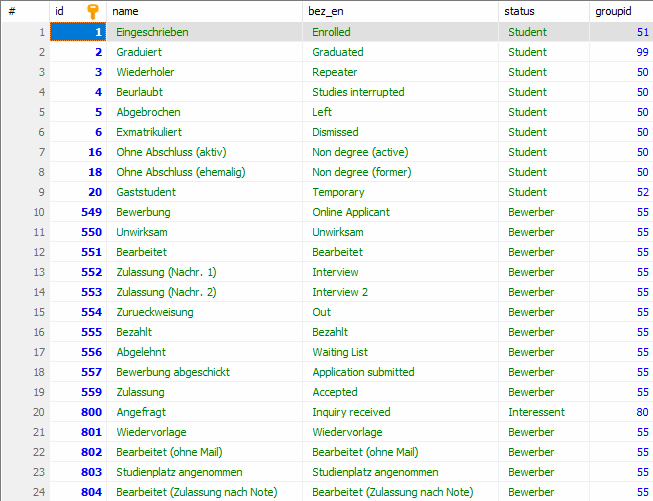The image size is (653, 501).
Task: Click the # row number column header
Action: (12, 11)
